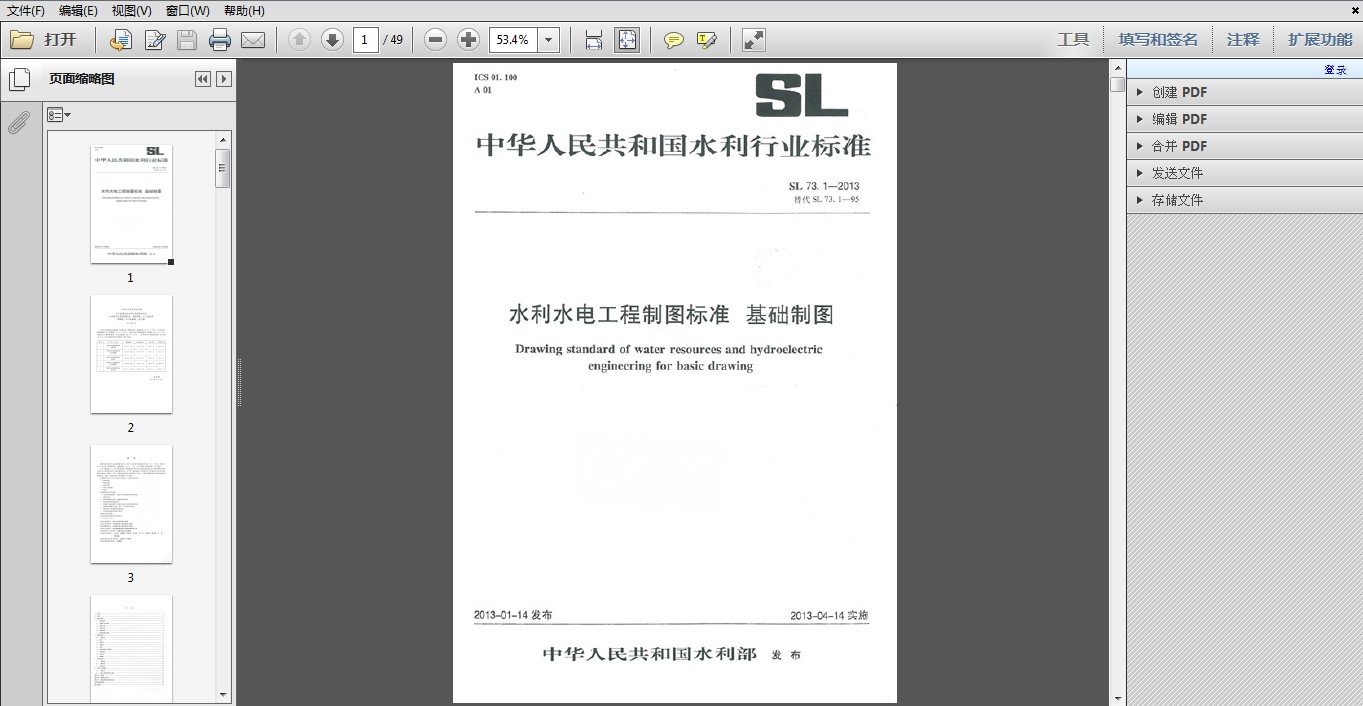Expand the Store Files (存储文件) section

pos(1245,200)
